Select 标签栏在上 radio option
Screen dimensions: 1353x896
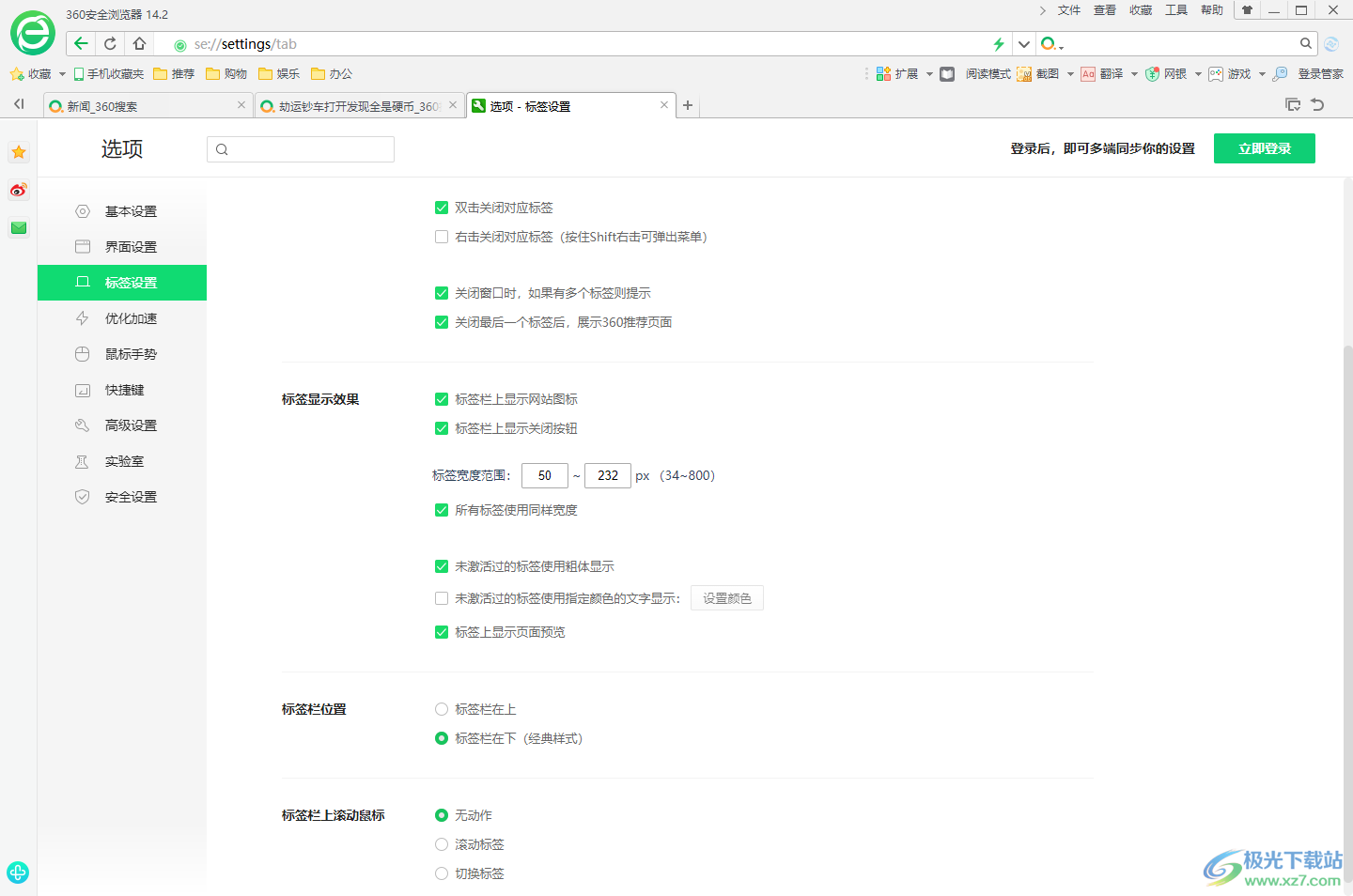click(x=442, y=709)
